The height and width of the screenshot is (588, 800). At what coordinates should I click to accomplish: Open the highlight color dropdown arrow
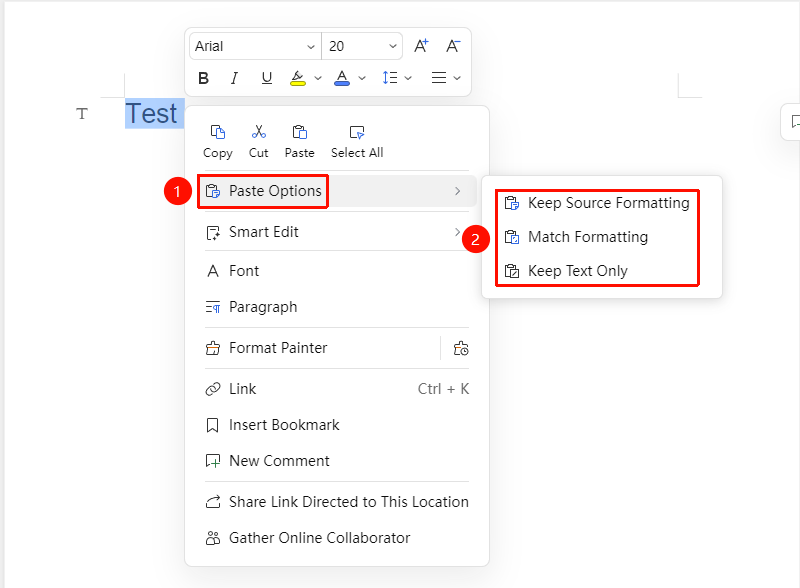[318, 78]
